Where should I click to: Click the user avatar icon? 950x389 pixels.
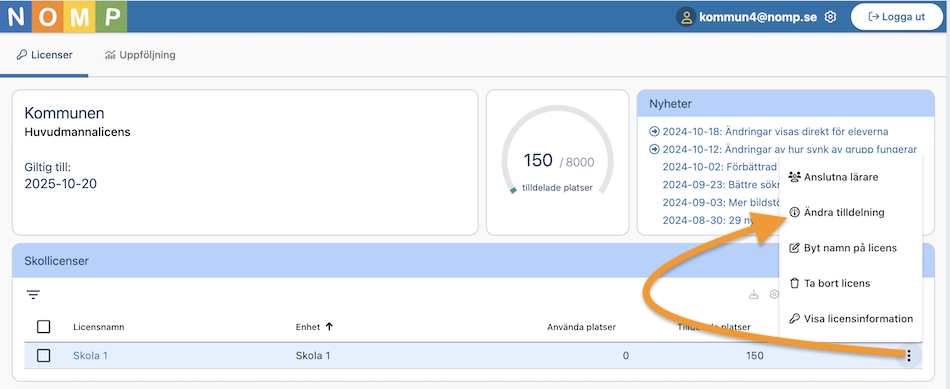pyautogui.click(x=686, y=17)
